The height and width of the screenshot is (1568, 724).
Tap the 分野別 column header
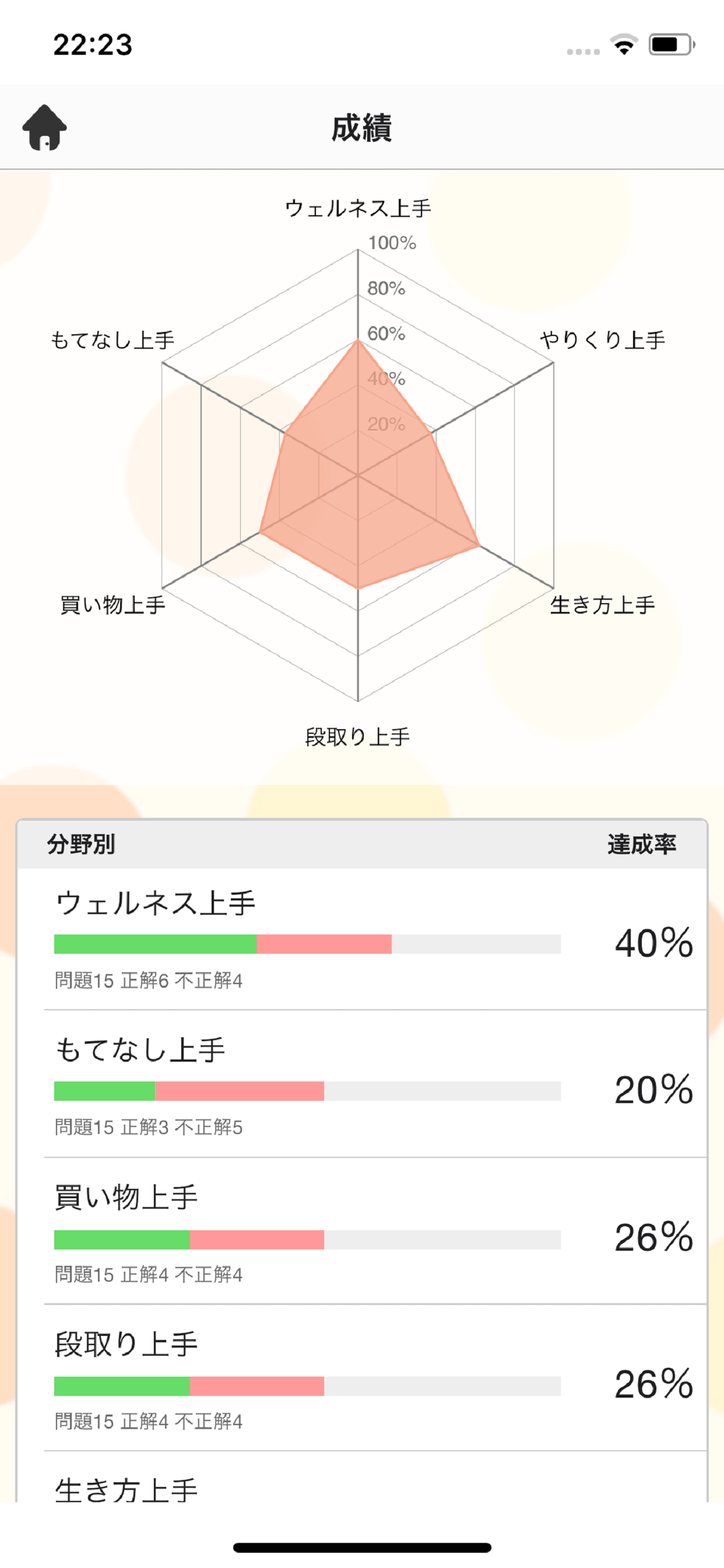[81, 844]
